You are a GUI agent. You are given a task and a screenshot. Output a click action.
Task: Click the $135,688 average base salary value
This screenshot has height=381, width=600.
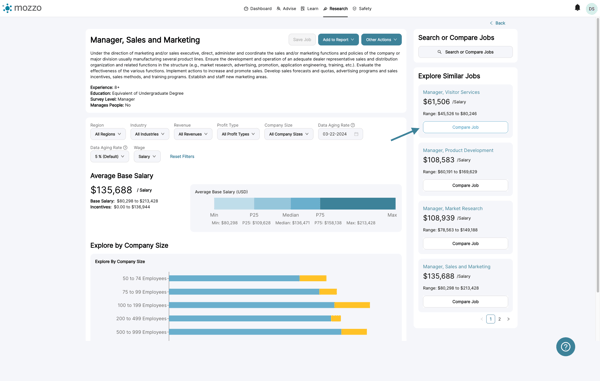click(111, 190)
